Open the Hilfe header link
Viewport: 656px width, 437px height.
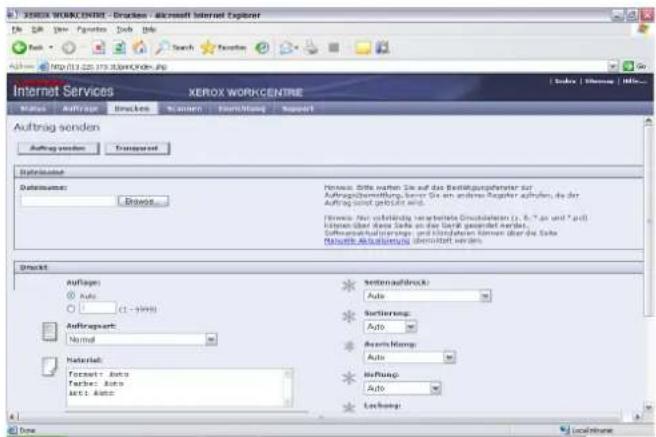[633, 81]
